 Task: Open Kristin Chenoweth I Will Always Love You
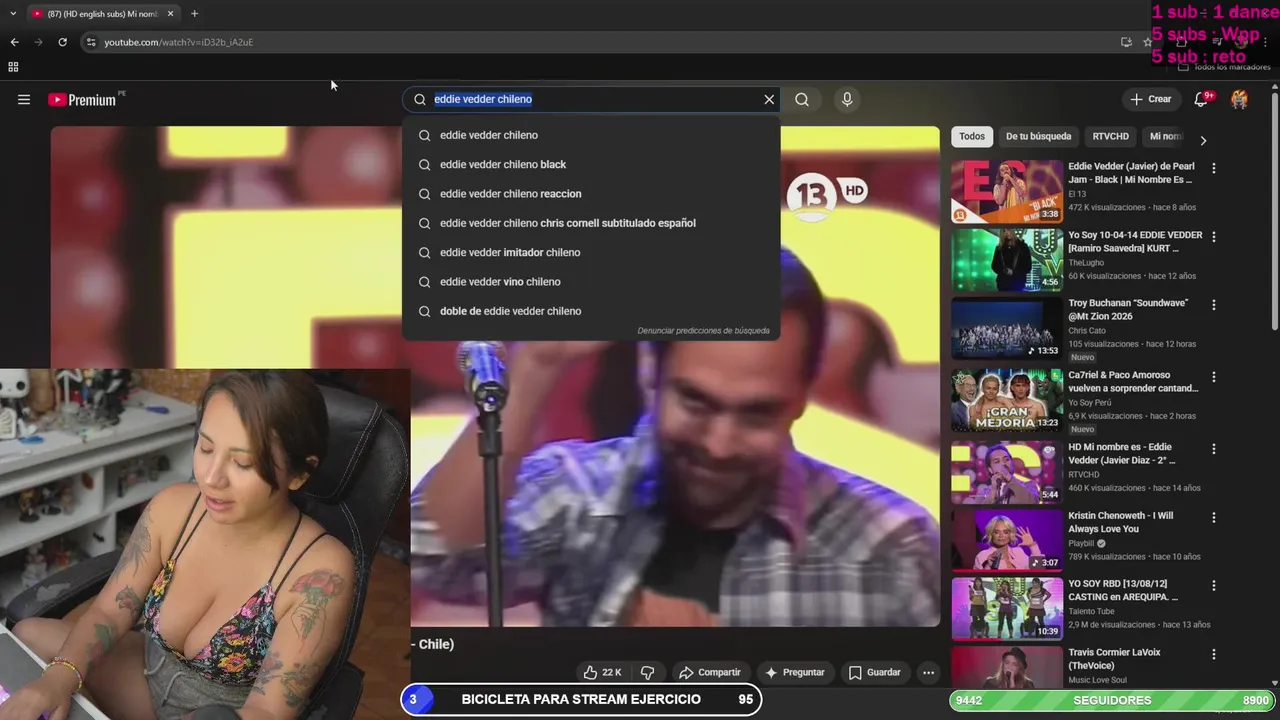pyautogui.click(x=1120, y=522)
